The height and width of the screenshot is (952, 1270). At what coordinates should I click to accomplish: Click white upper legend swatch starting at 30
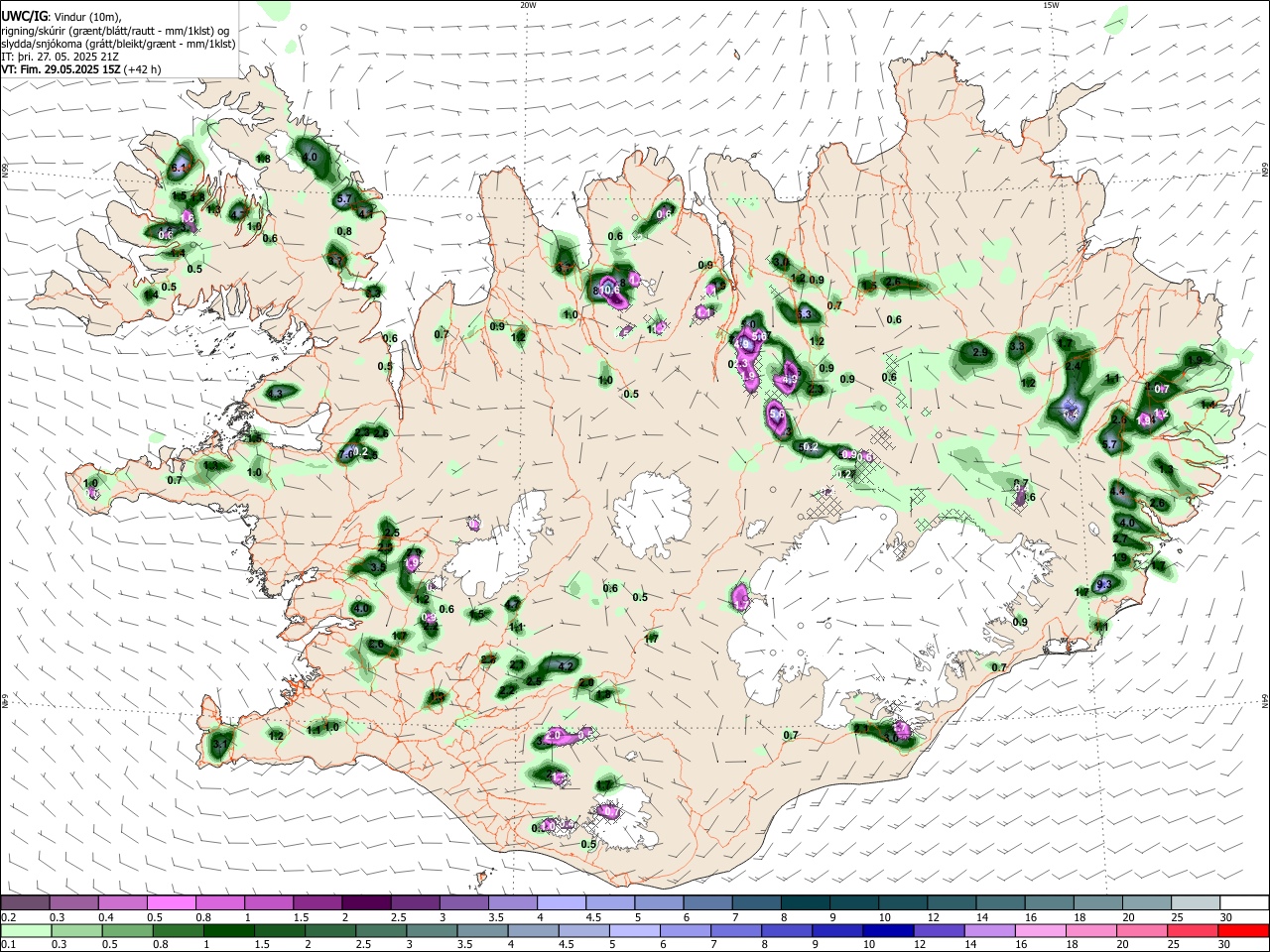1242,903
